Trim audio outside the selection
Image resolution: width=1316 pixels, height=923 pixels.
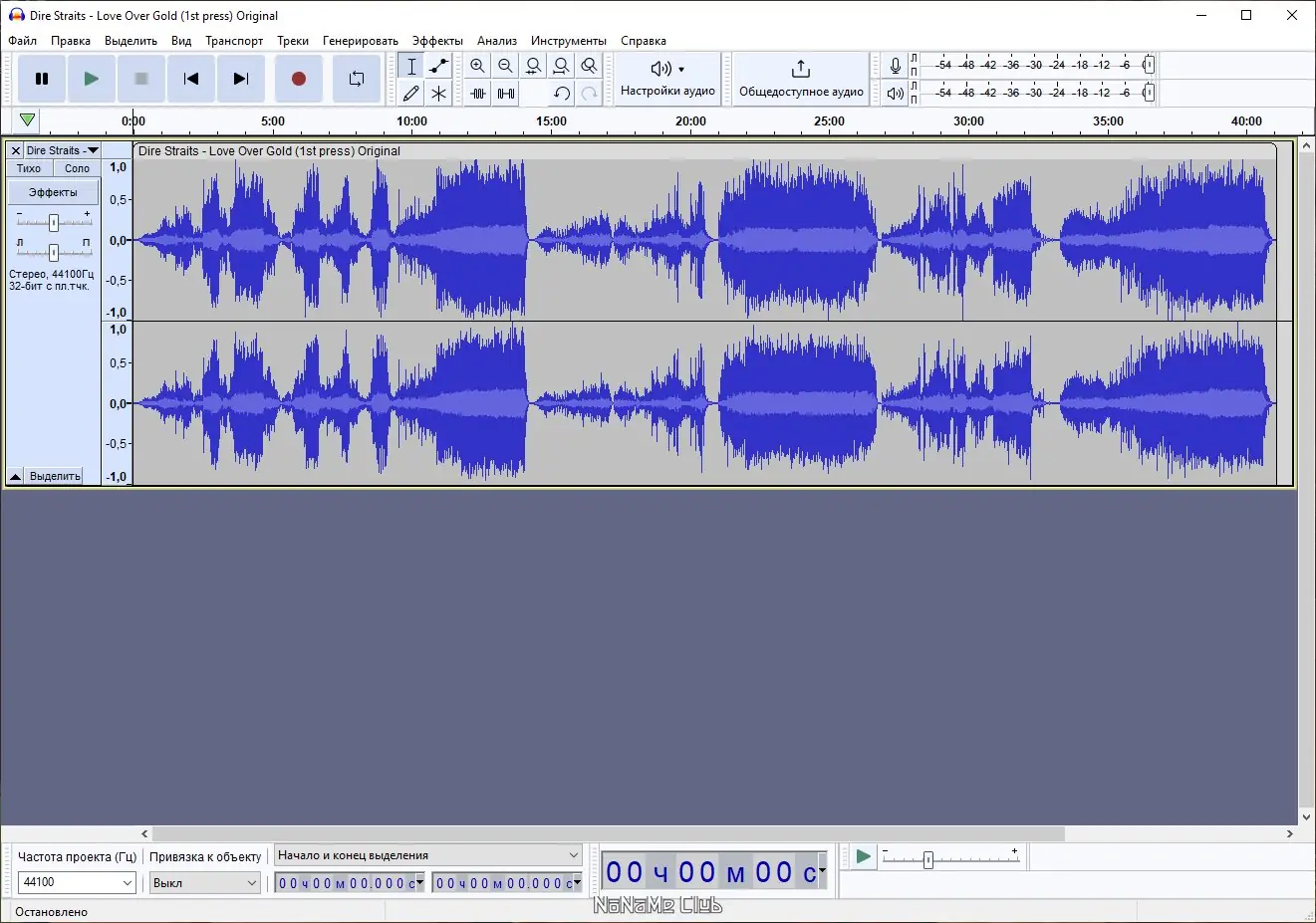point(478,93)
